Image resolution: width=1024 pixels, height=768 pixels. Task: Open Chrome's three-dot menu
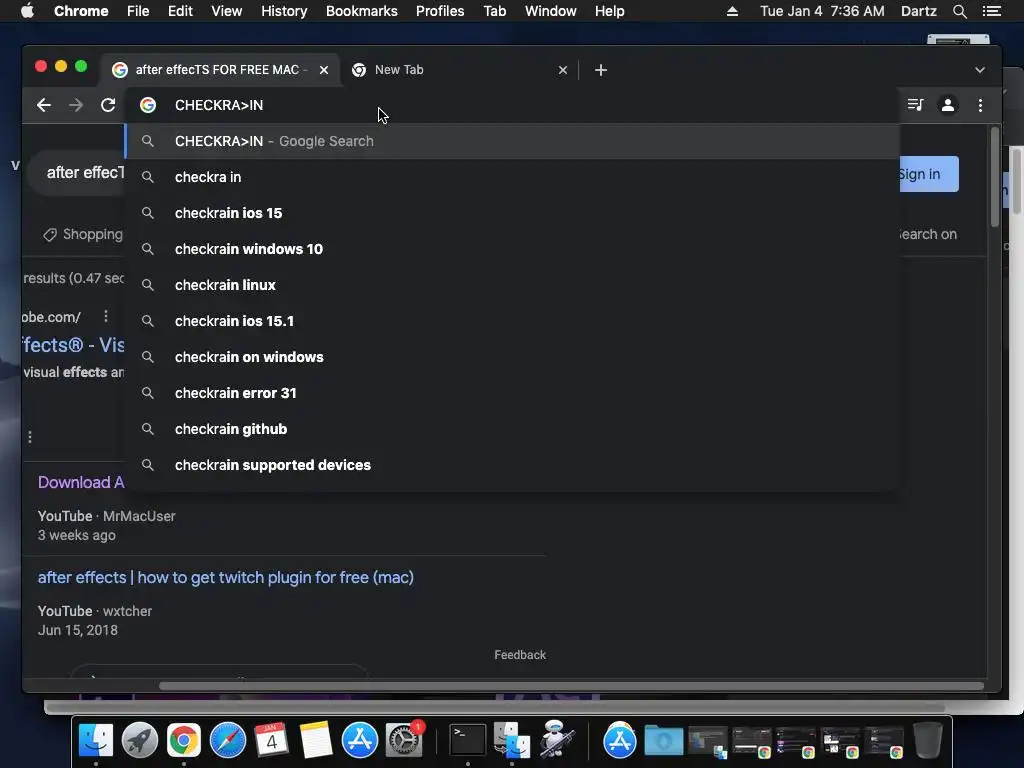tap(980, 105)
